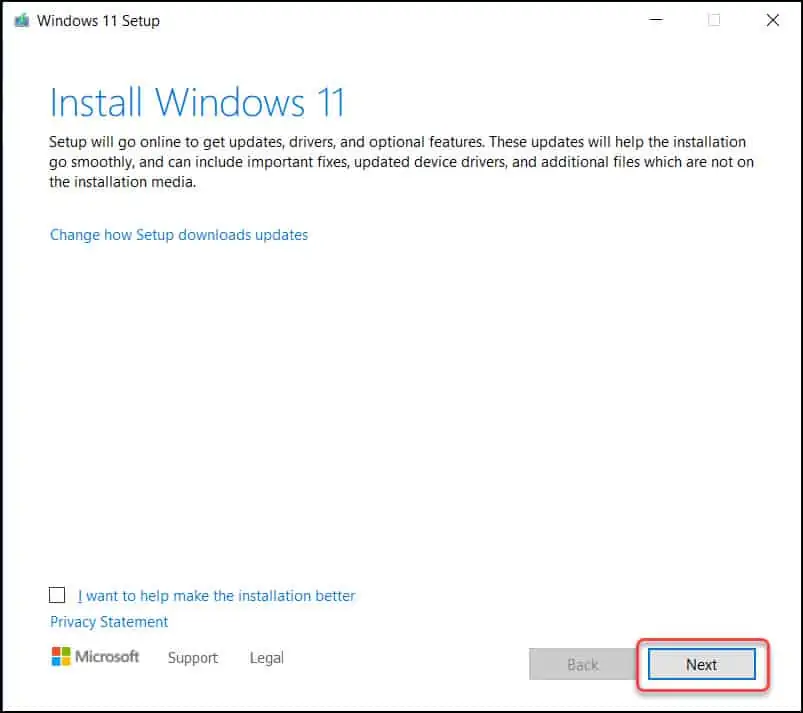Click the Windows 11 Setup title text
The height and width of the screenshot is (713, 803).
[98, 20]
